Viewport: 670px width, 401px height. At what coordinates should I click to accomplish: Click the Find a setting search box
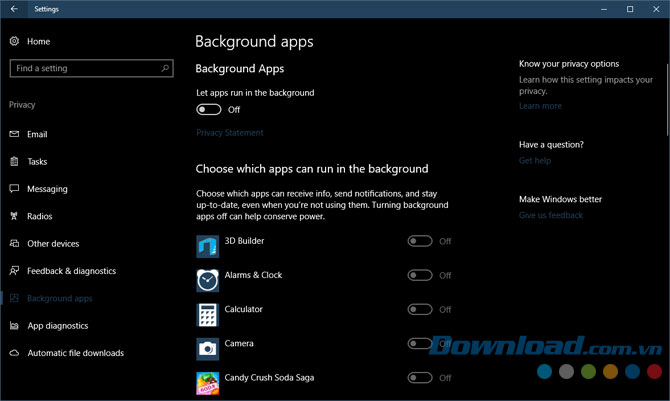tap(91, 68)
